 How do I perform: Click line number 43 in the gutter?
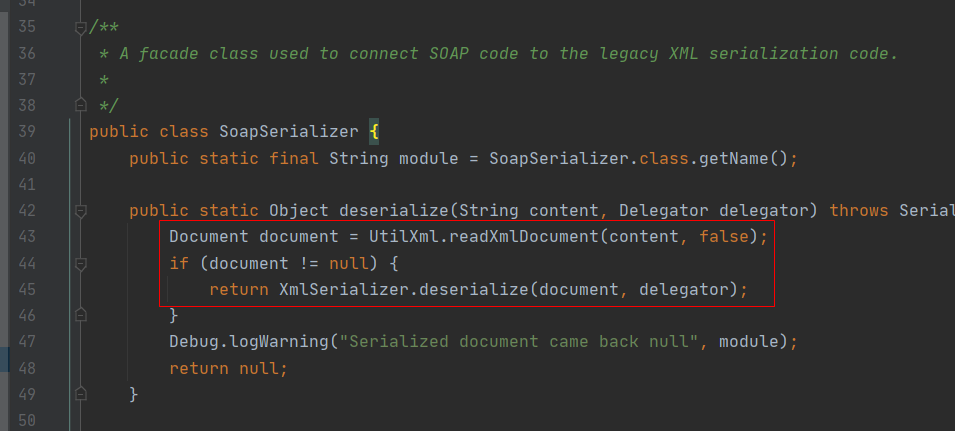[28, 237]
